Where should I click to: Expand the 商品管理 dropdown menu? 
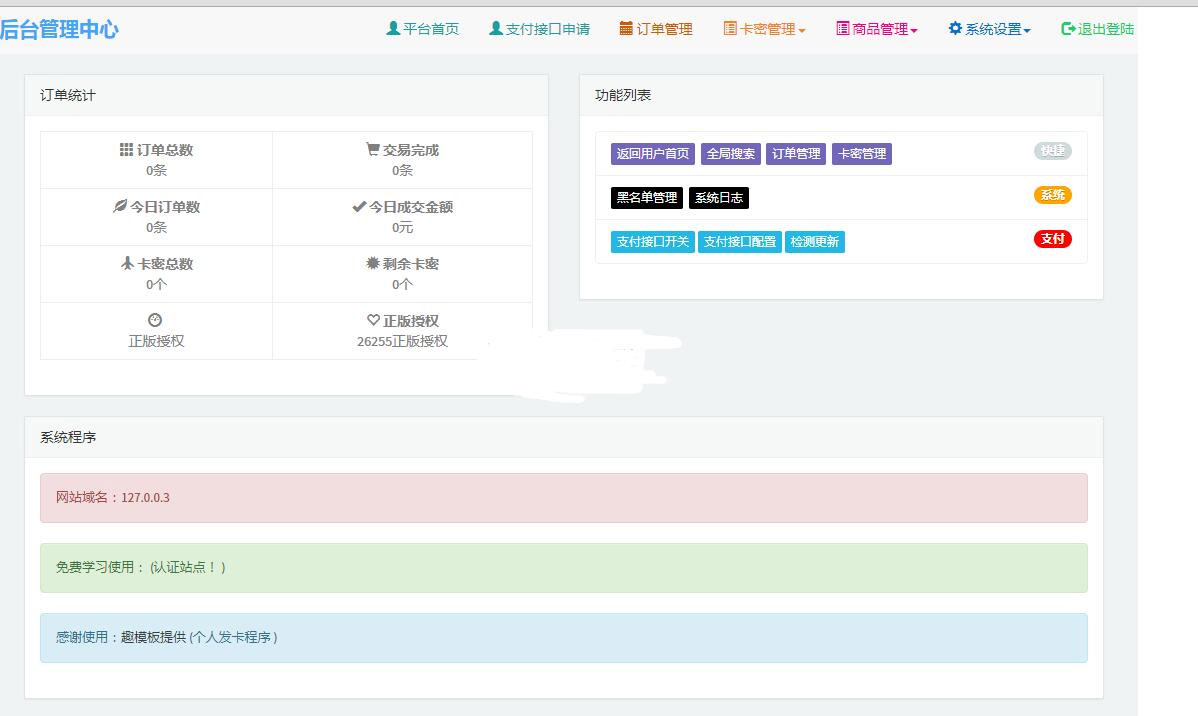click(877, 29)
